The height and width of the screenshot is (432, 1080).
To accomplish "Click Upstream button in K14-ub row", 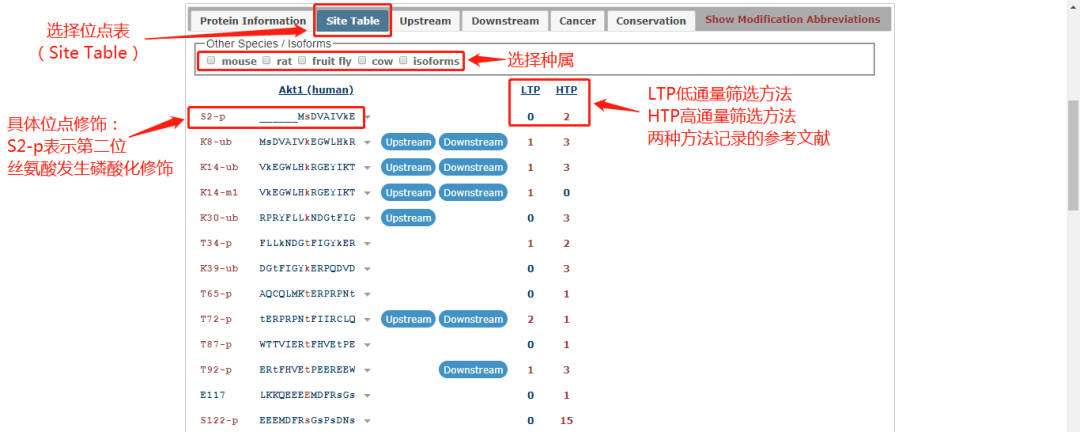I will tap(408, 167).
